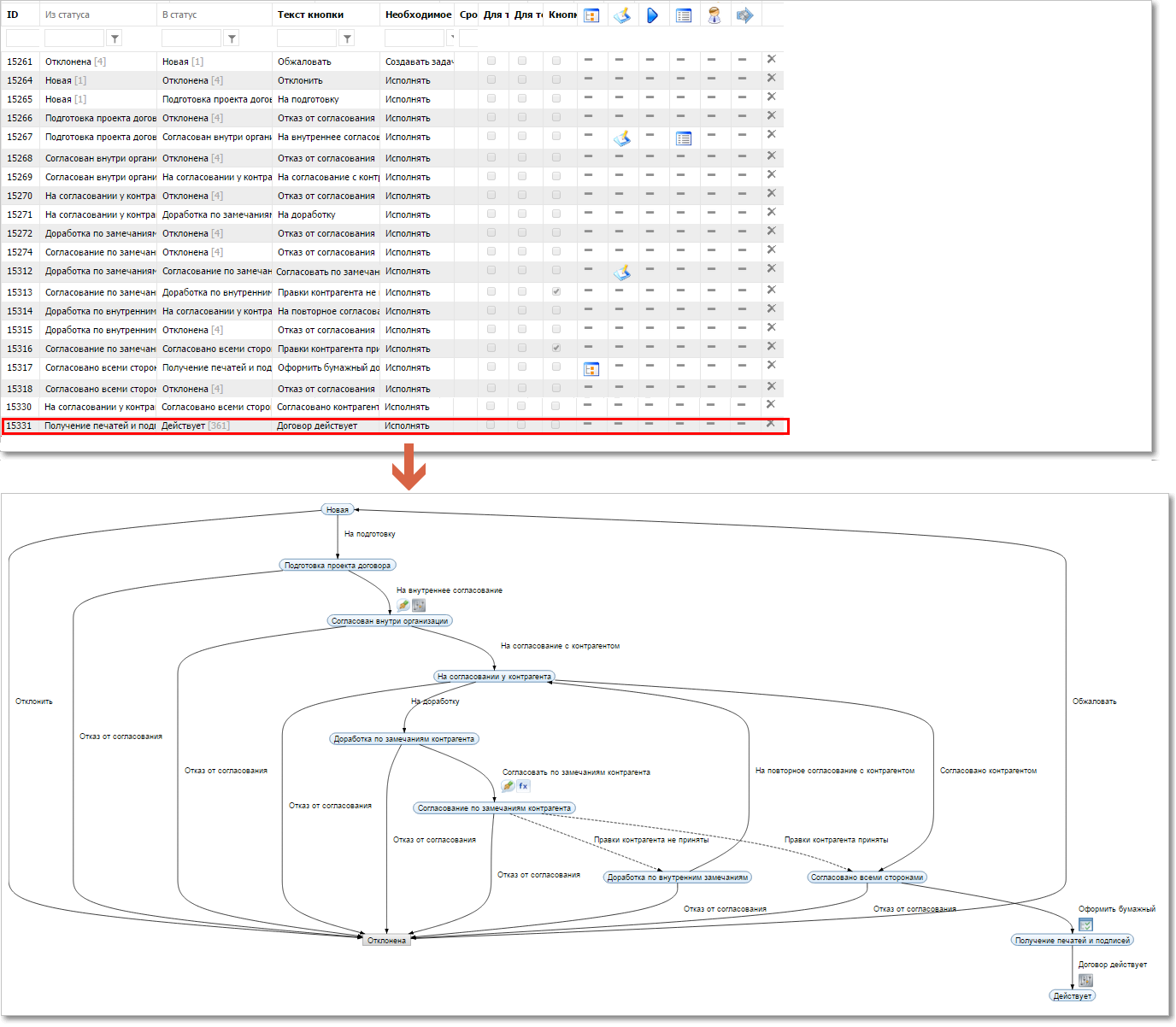The image size is (1176, 1027).
Task: Check the 'Кнопк' checkbox in row 15261
Action: point(556,61)
